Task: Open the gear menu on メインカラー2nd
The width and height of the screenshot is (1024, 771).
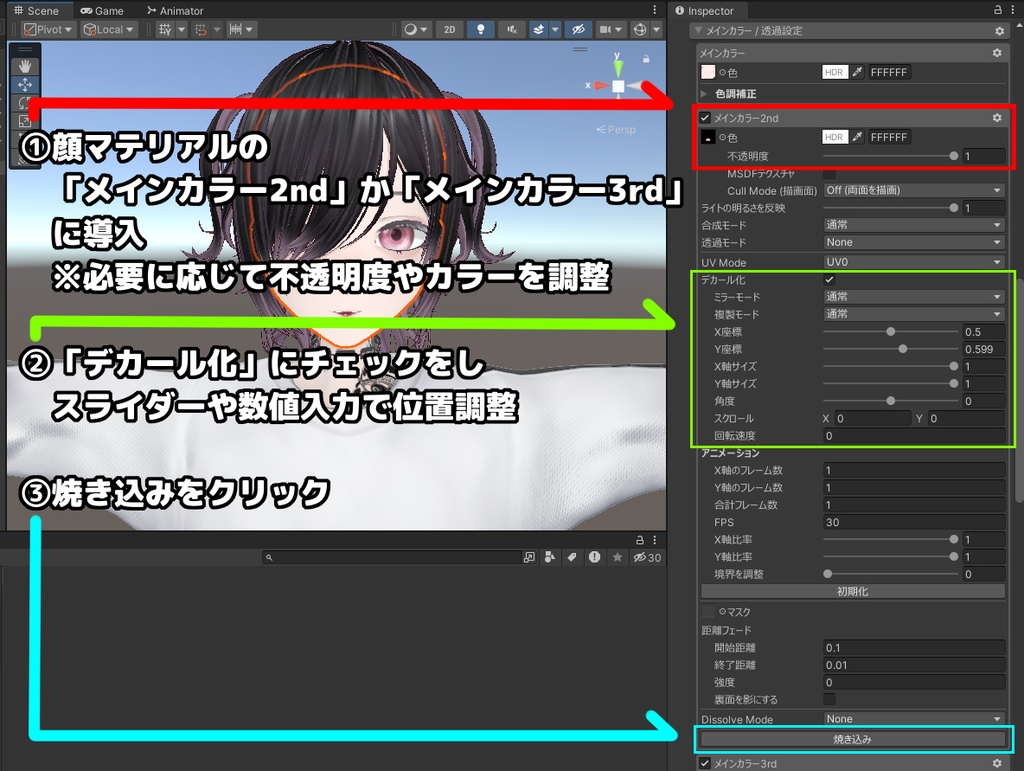Action: click(x=996, y=117)
